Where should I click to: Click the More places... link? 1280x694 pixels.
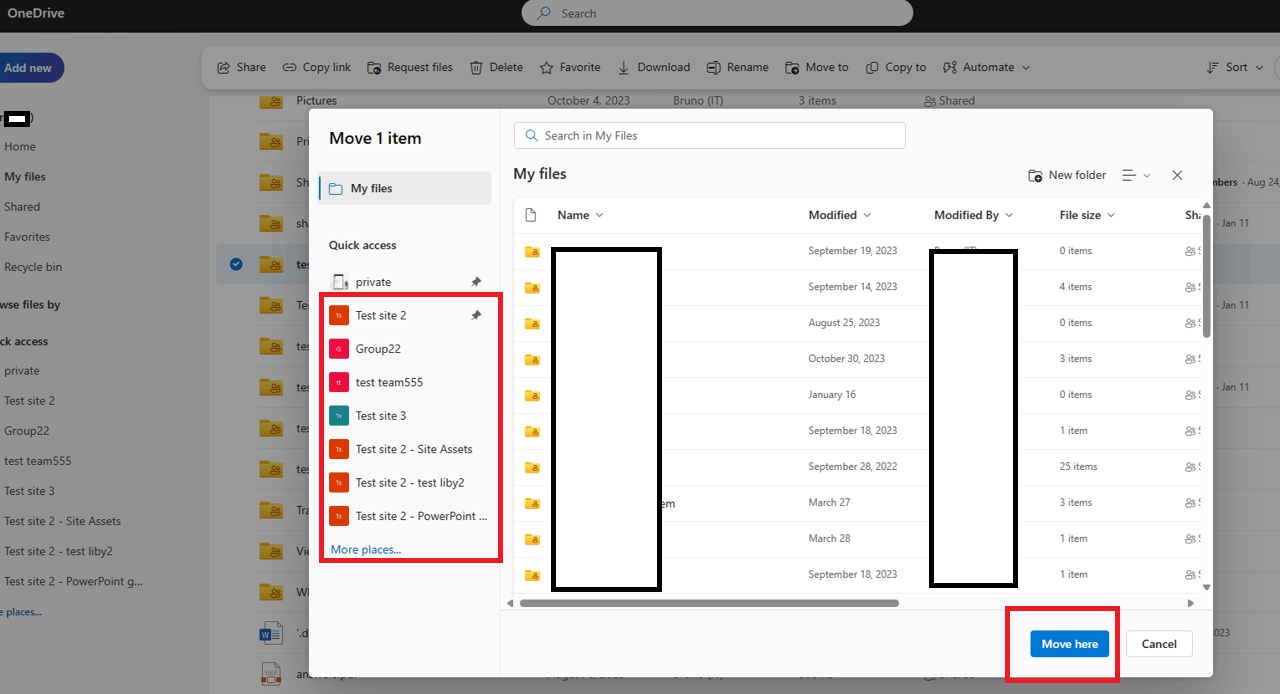click(x=366, y=549)
